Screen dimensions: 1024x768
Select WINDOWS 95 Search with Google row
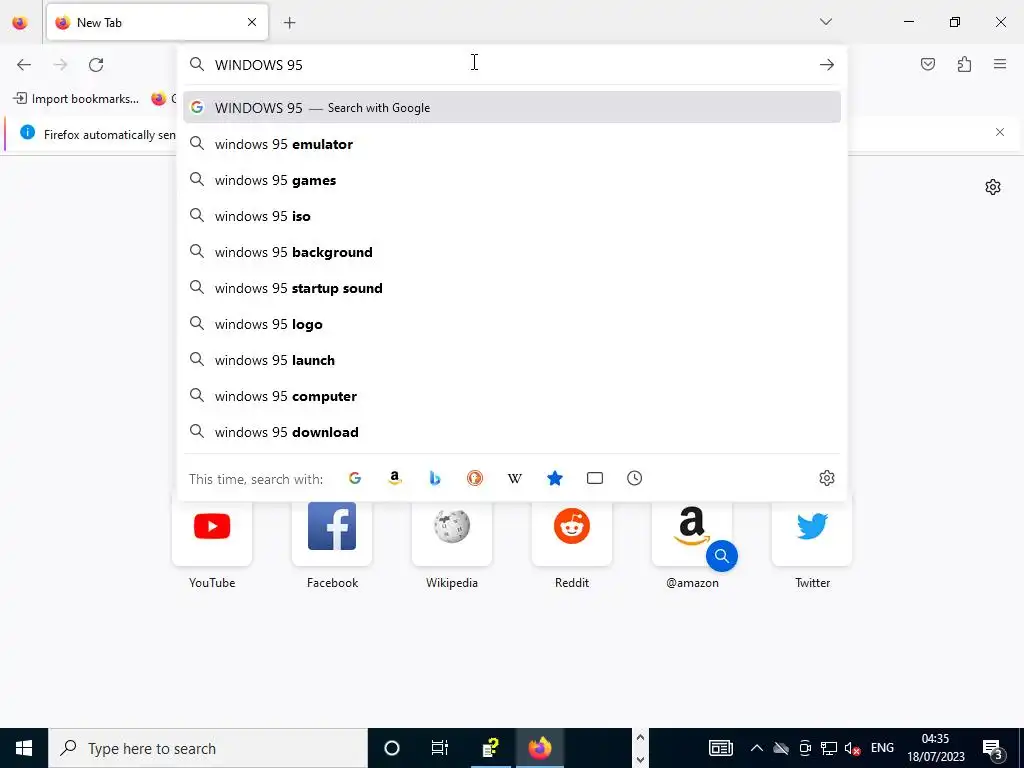(512, 108)
